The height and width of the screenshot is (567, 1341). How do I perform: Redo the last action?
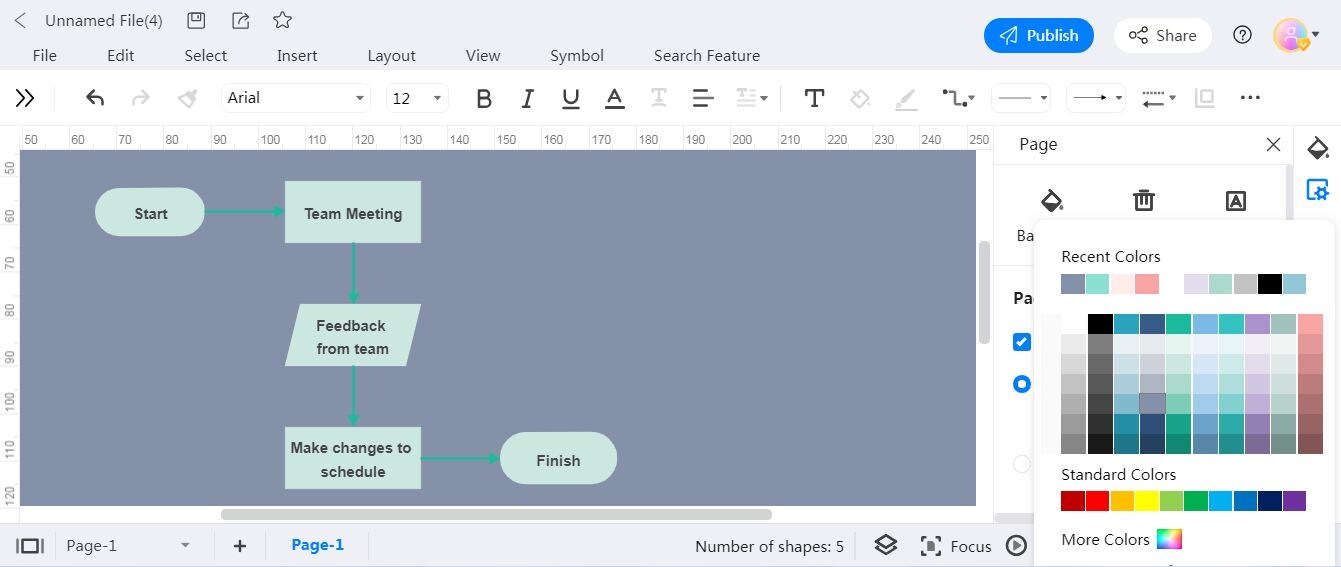pos(141,98)
